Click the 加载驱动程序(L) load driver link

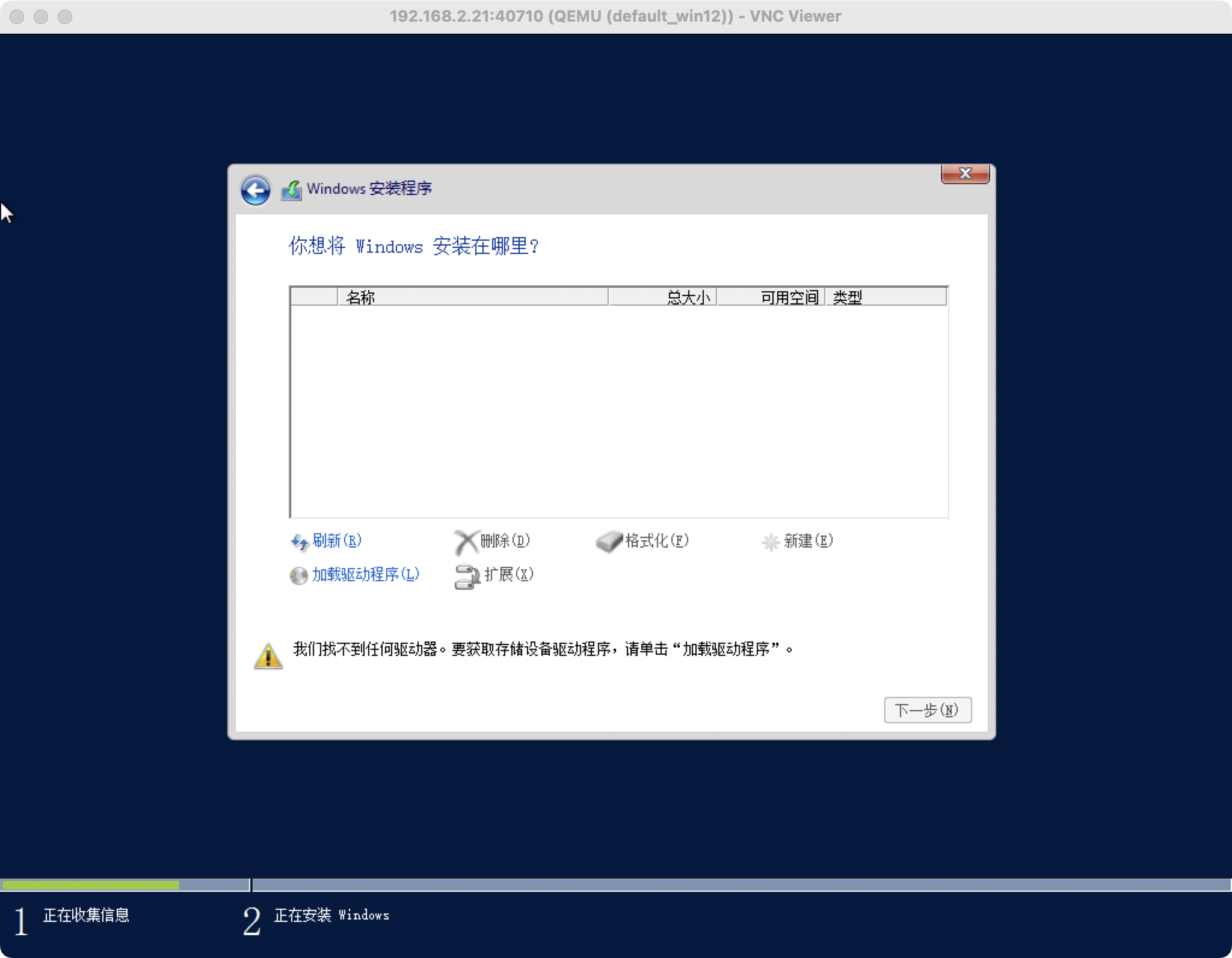pos(365,574)
